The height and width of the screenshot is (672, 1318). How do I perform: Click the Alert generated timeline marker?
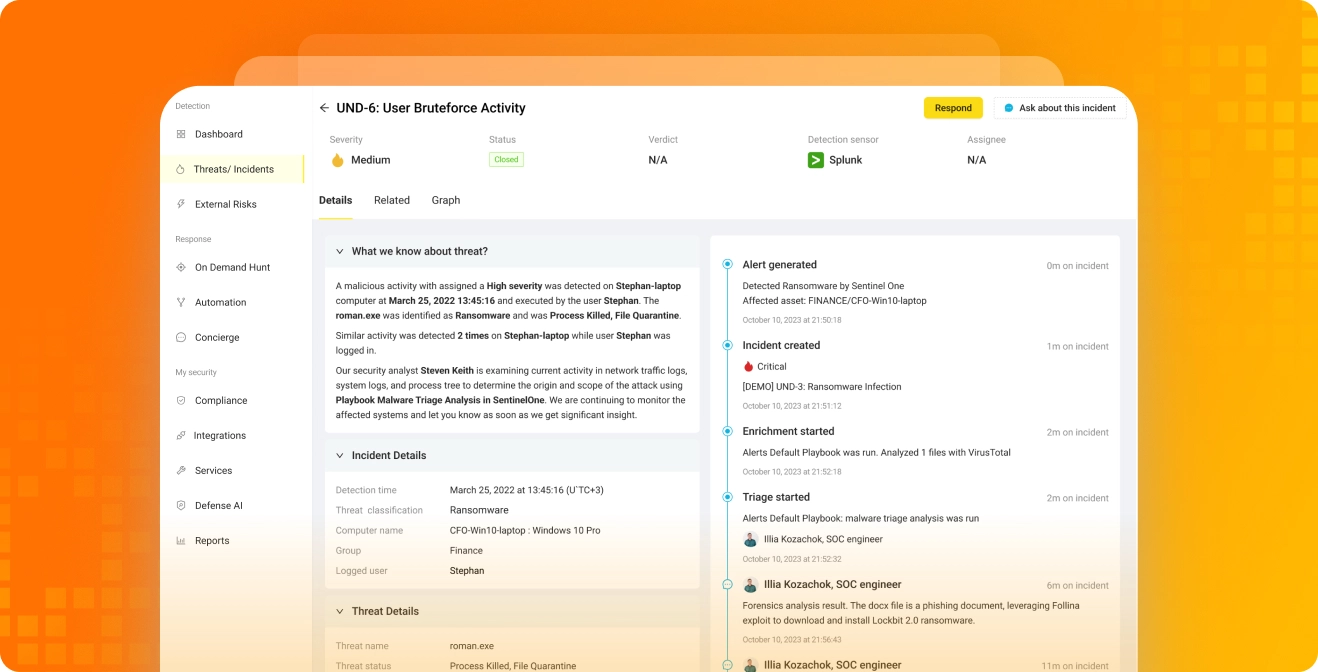[x=727, y=264]
